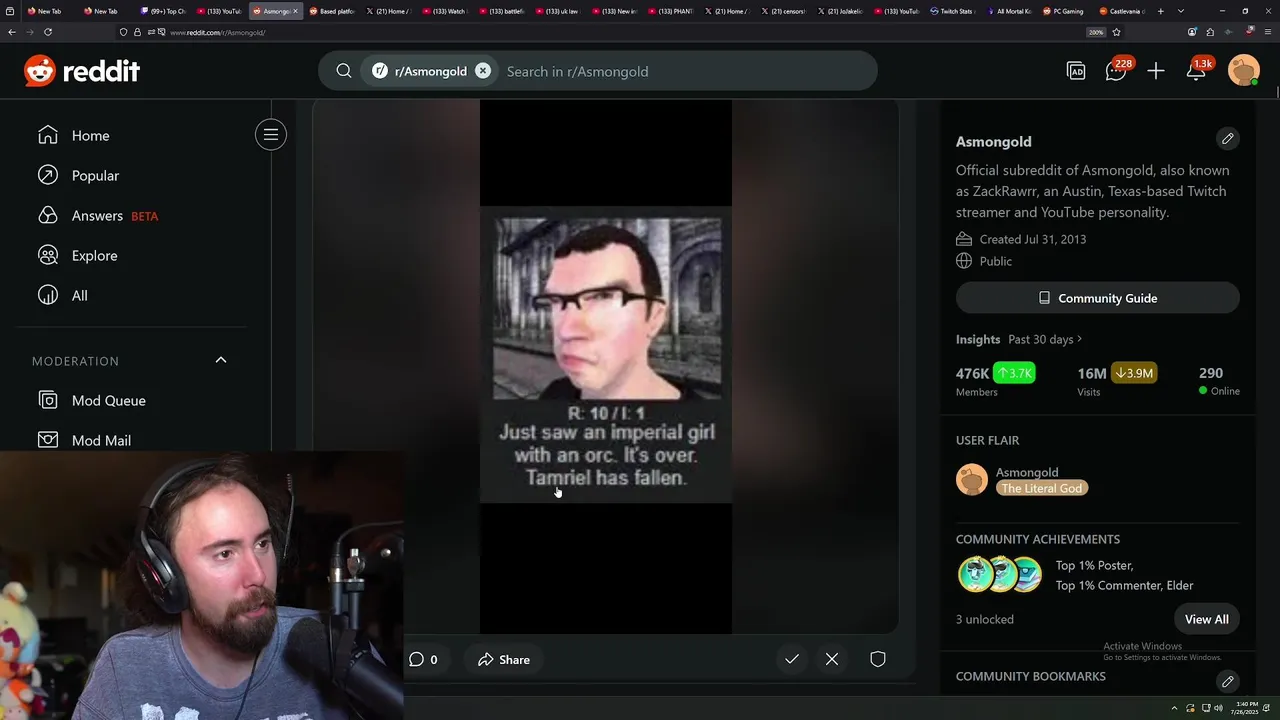This screenshot has height=720, width=1280.
Task: Switch to the Twitch Stats tab
Action: 952,11
